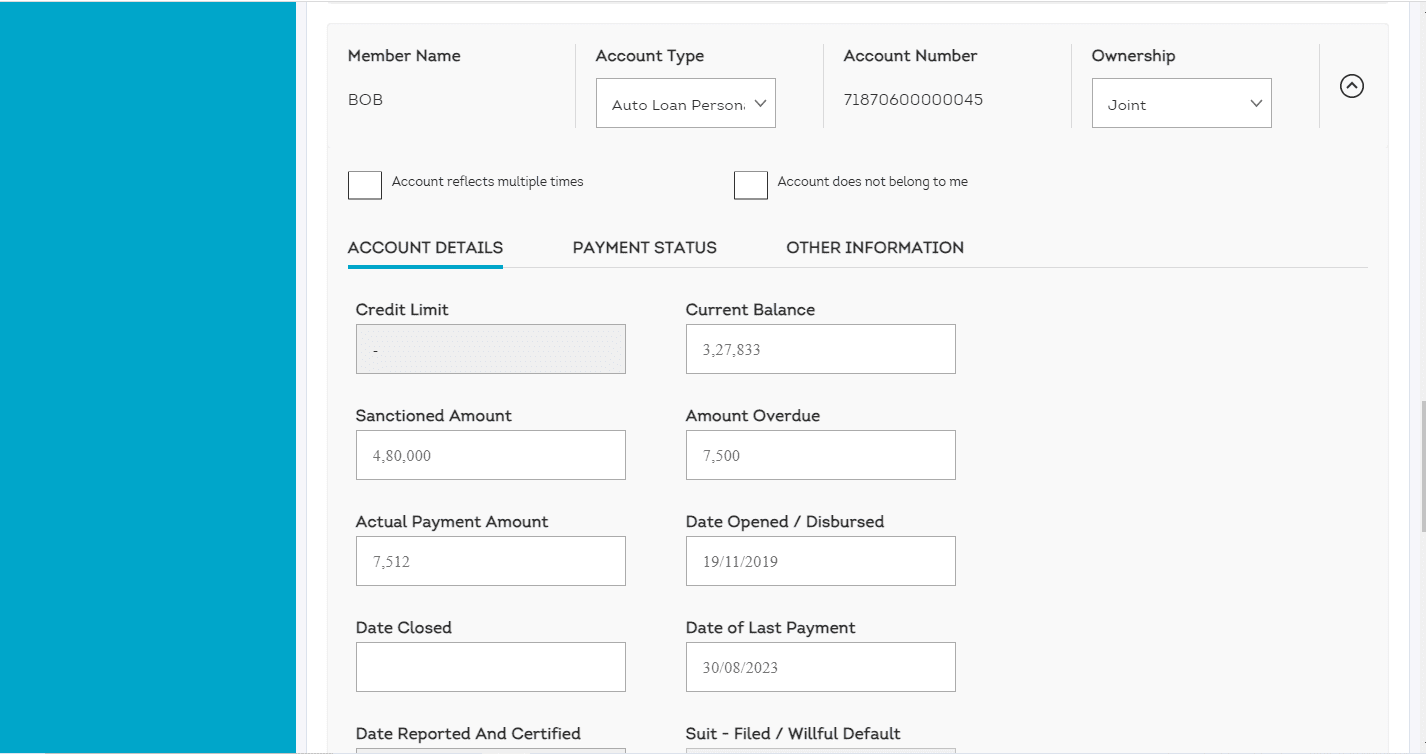The image size is (1426, 754).
Task: Click the 'Member Name' heading
Action: [404, 56]
